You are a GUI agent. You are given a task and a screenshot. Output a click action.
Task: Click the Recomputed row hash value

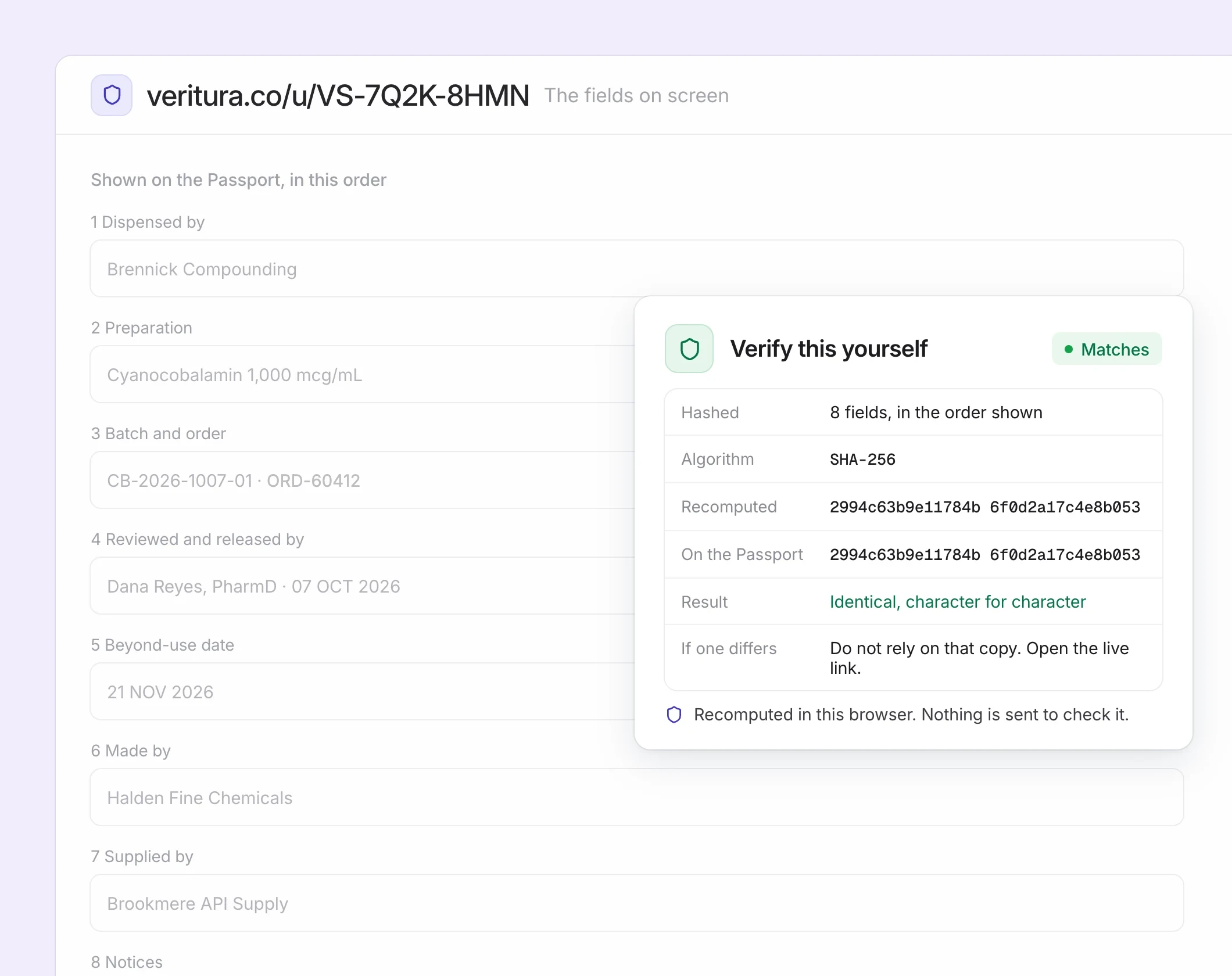pos(985,507)
